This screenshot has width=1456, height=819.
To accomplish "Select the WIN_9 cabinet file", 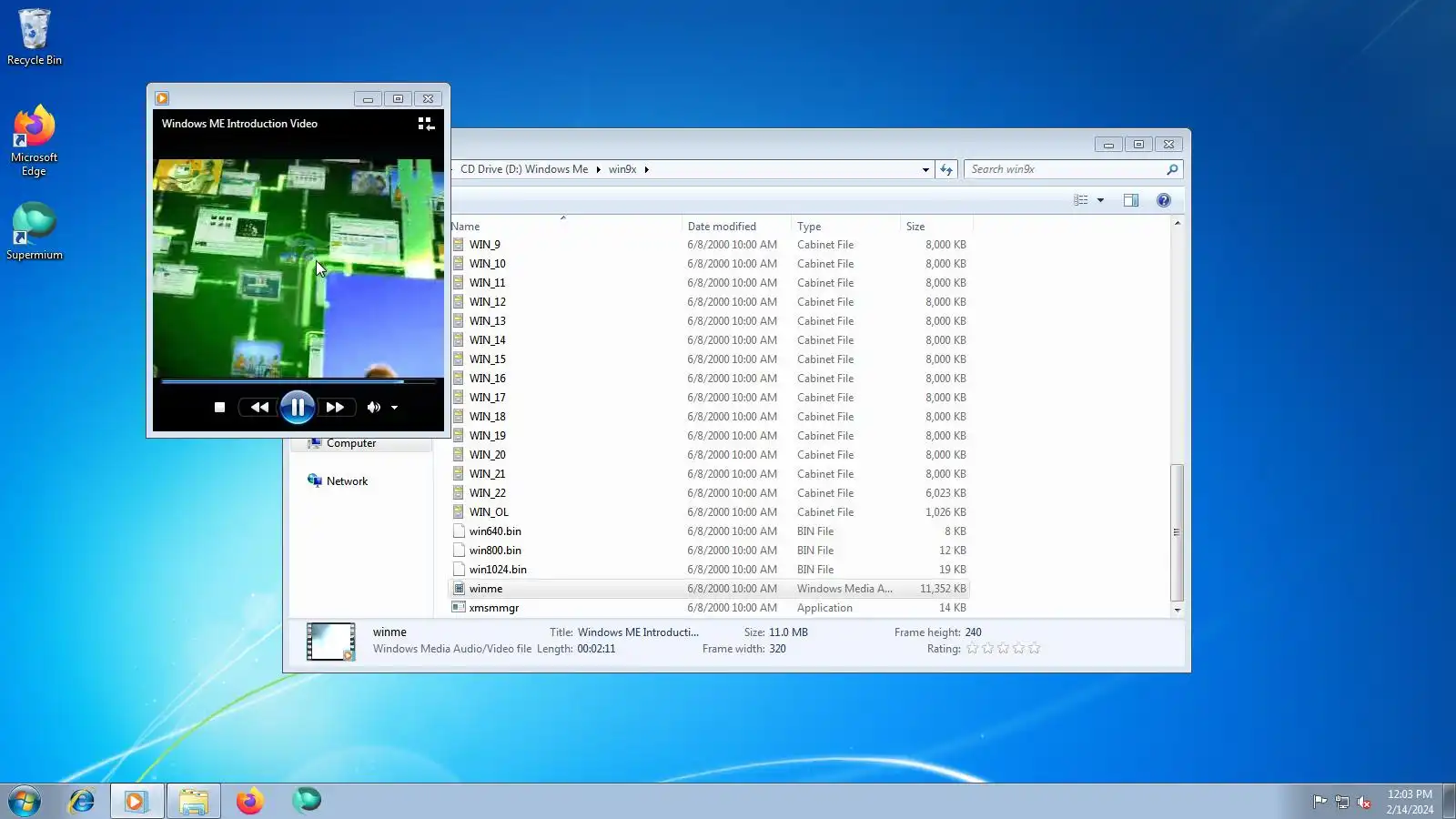I will [x=709, y=245].
